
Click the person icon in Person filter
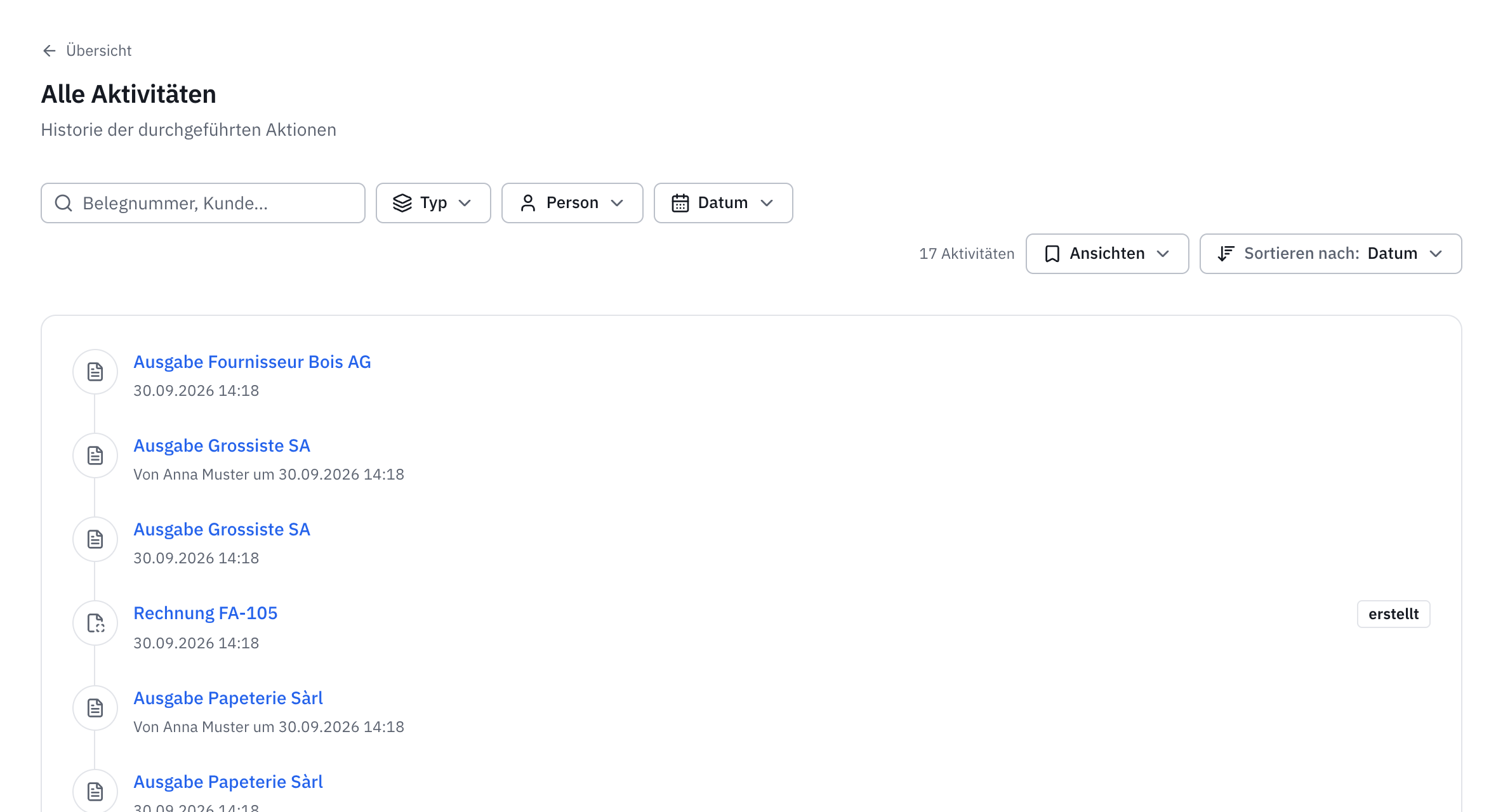pyautogui.click(x=528, y=203)
